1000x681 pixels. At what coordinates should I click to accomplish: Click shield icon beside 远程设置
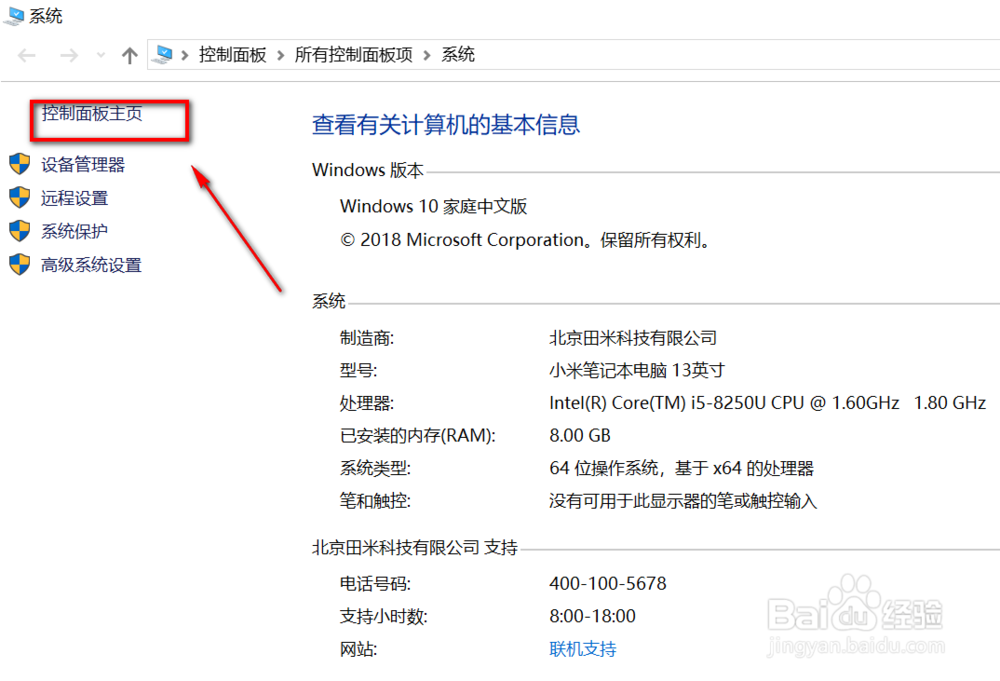[20, 197]
